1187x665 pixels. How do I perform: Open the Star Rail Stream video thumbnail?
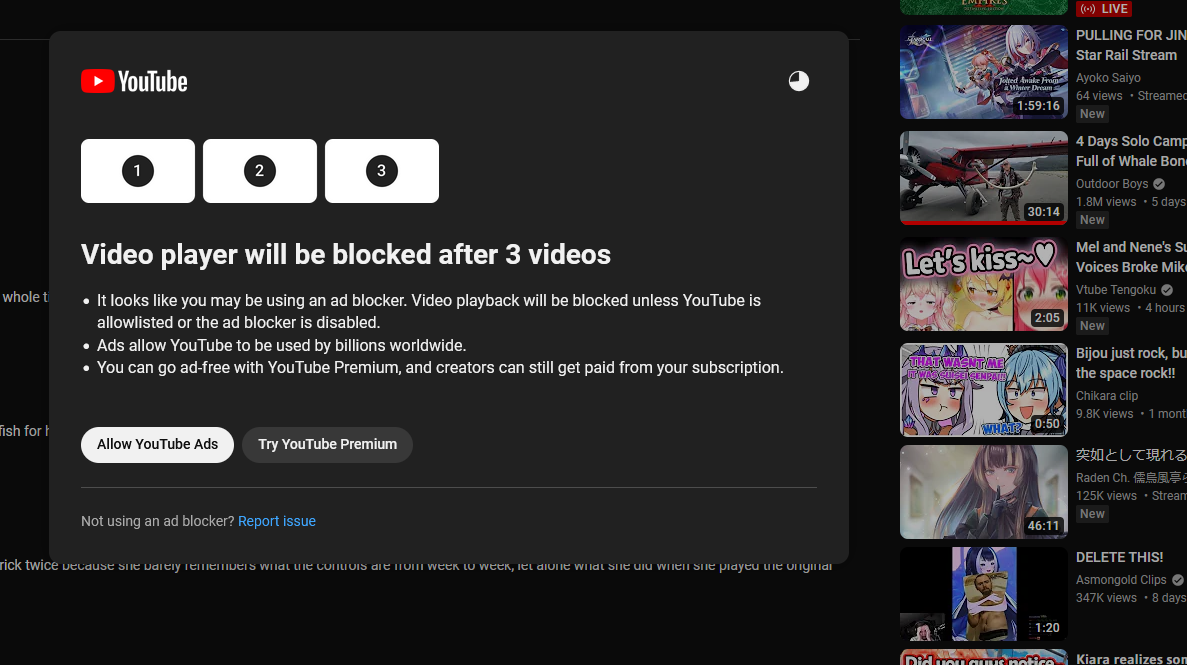pos(983,72)
